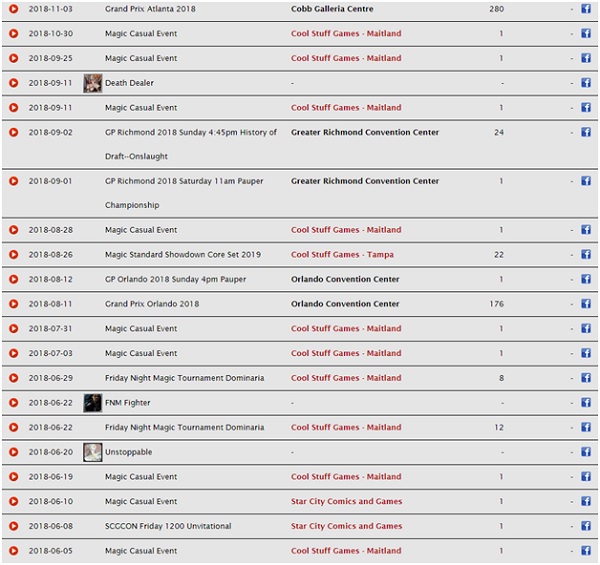Open the Death Dealer achievement thumbnail
This screenshot has height=565, width=600.
92,83
